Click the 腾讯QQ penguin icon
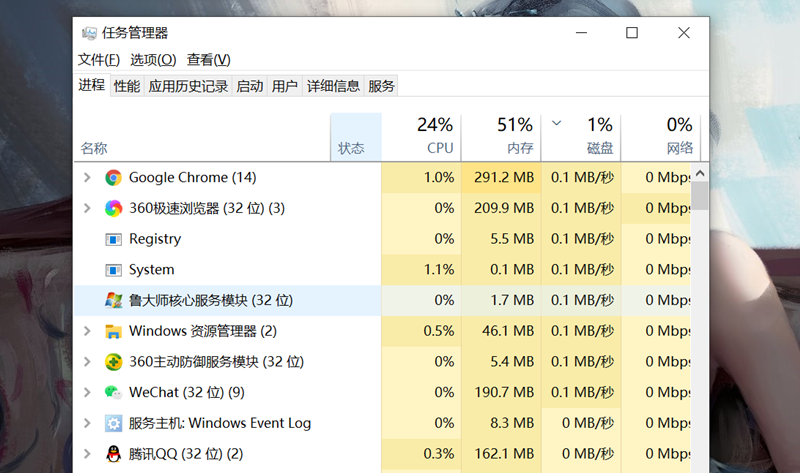The height and width of the screenshot is (473, 800). (x=113, y=454)
